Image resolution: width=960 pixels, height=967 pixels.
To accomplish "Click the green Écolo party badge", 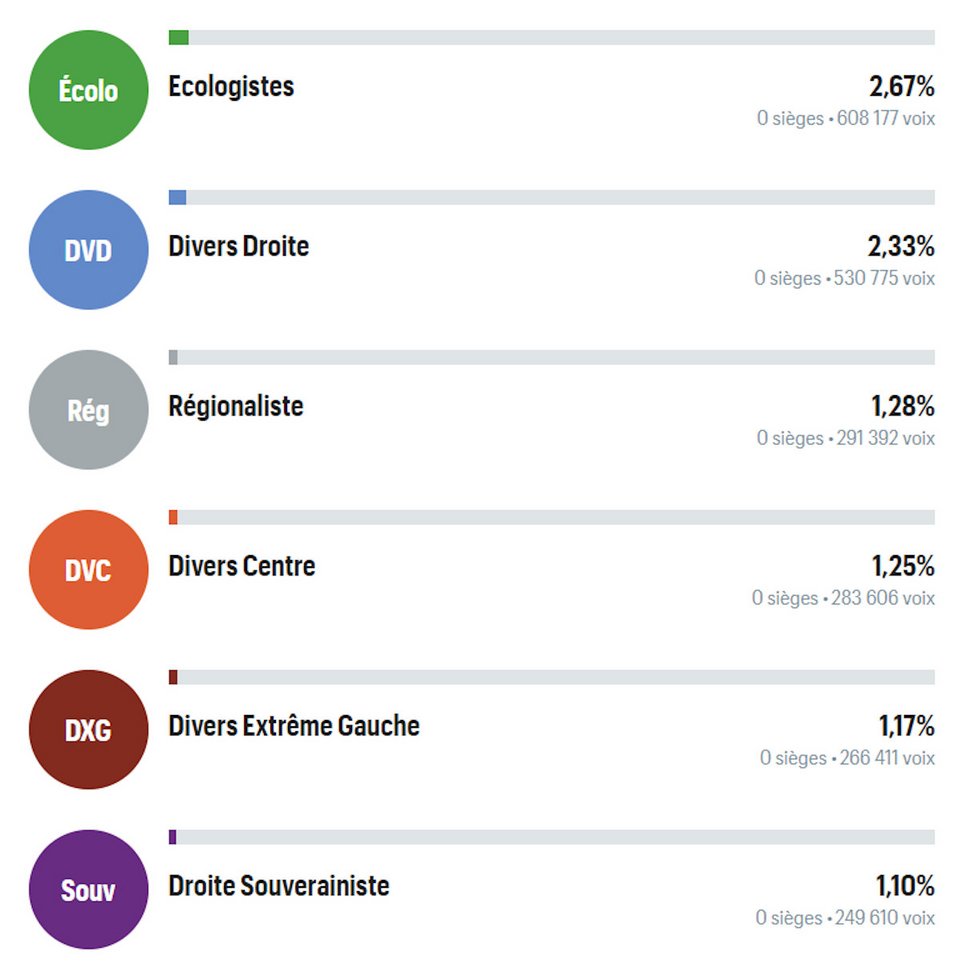I will click(88, 90).
